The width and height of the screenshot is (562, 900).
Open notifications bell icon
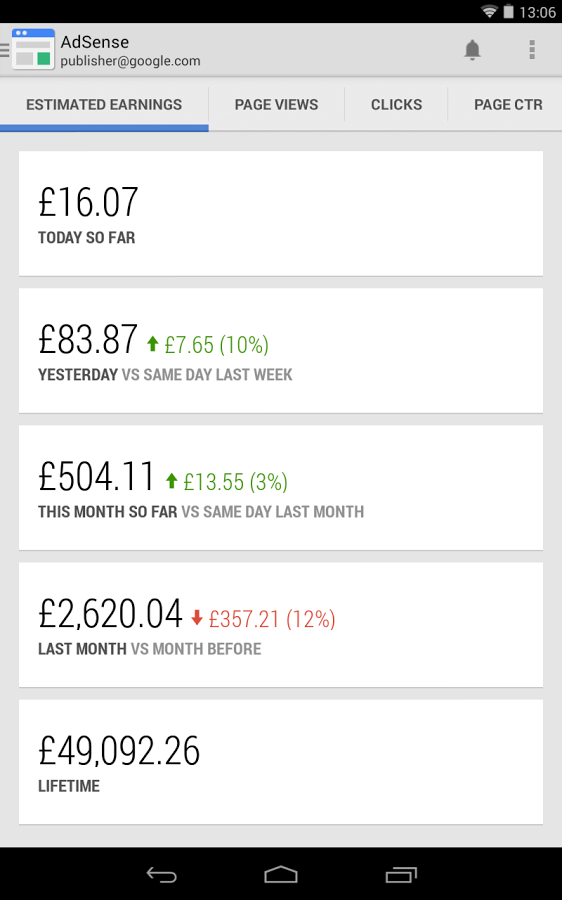472,50
